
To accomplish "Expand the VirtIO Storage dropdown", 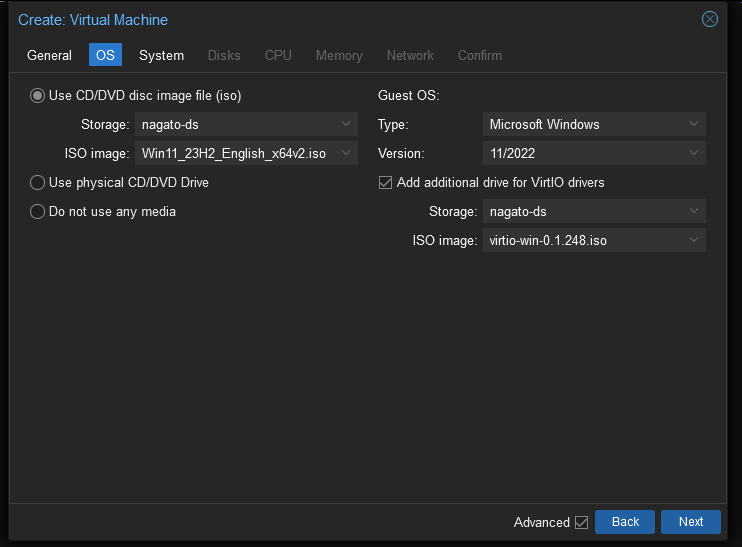I will click(694, 211).
